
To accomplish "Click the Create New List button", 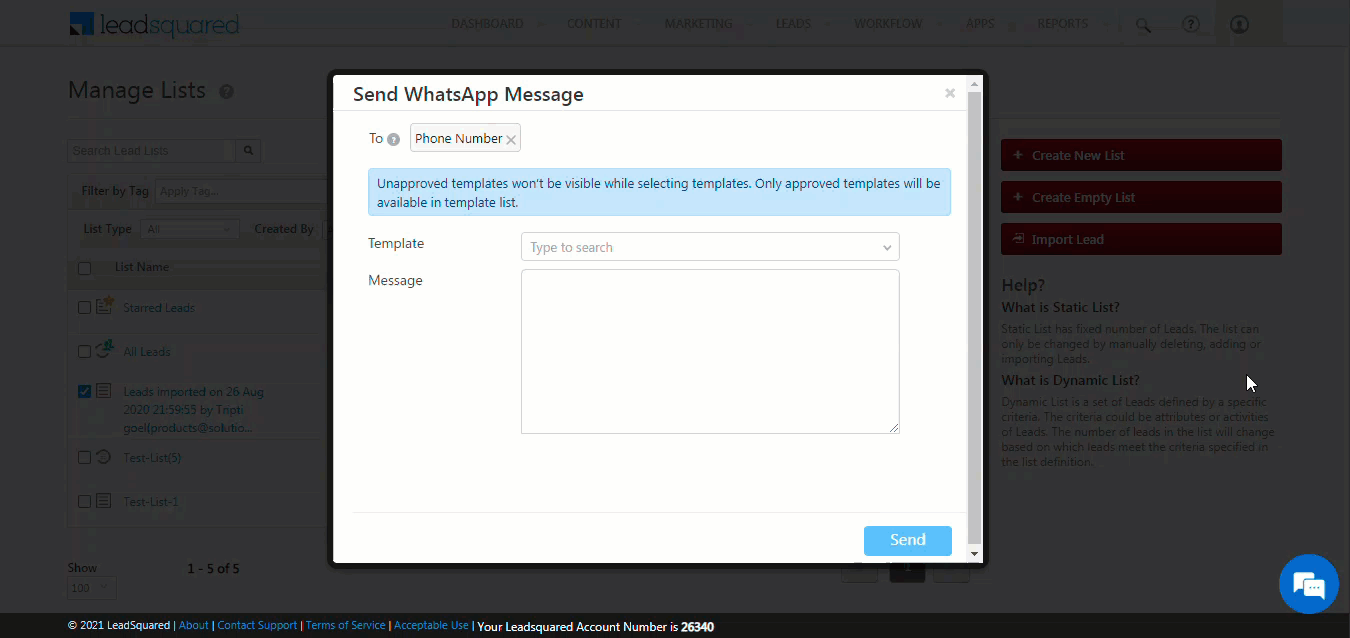I will tap(1141, 155).
